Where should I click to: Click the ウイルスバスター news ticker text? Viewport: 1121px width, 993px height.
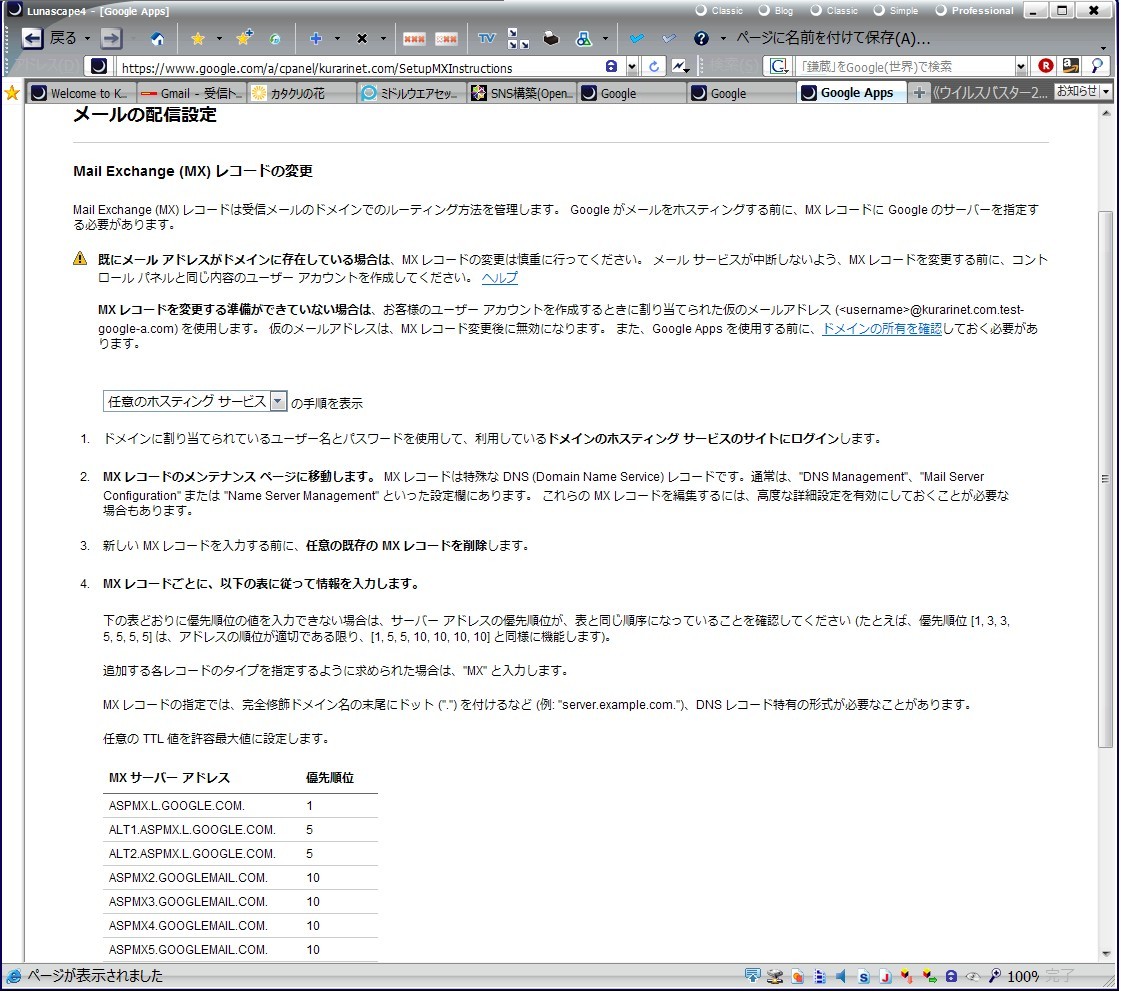point(991,93)
